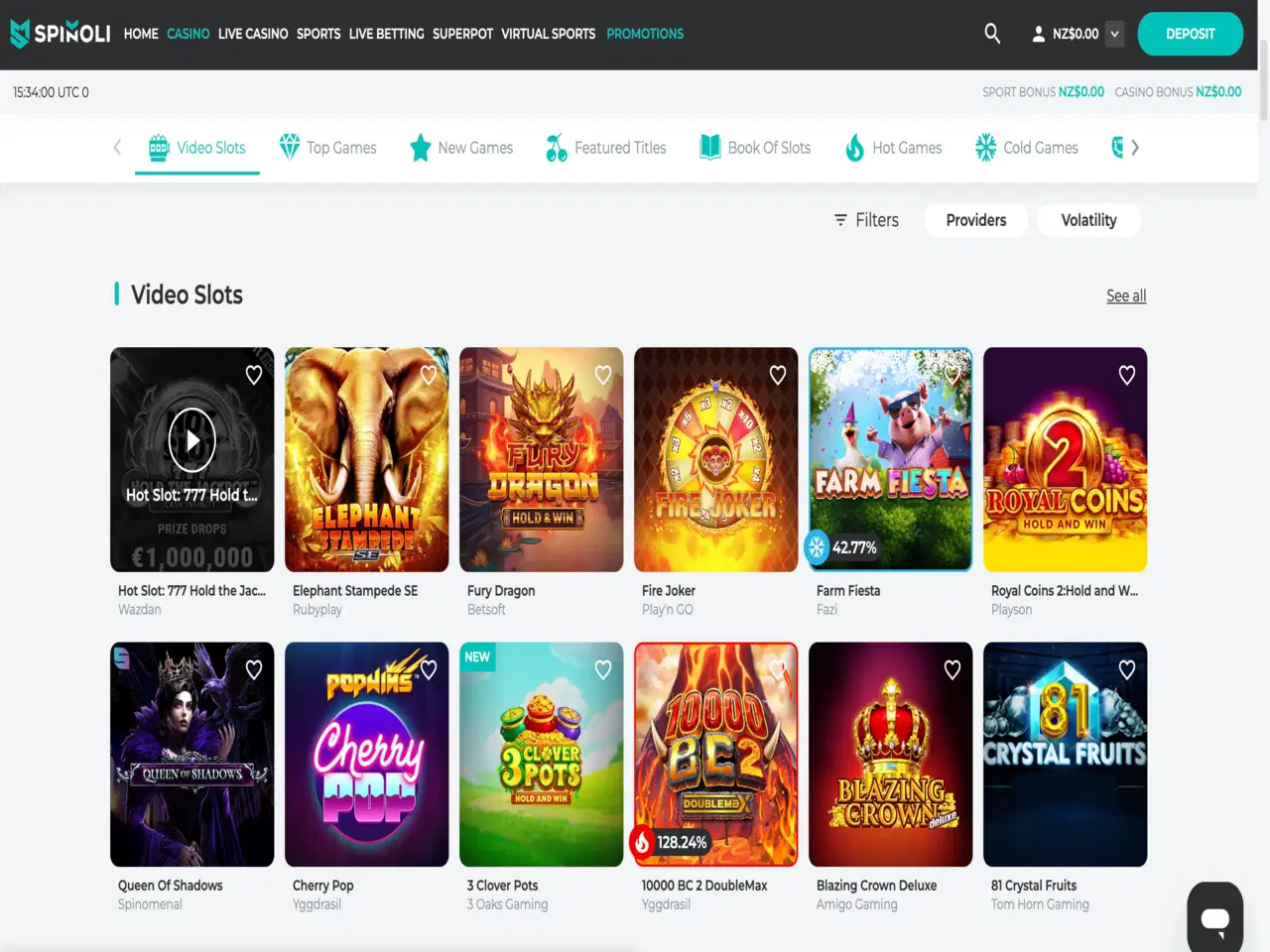Click the Book Of Slots book icon
This screenshot has height=952, width=1270.
click(x=709, y=148)
